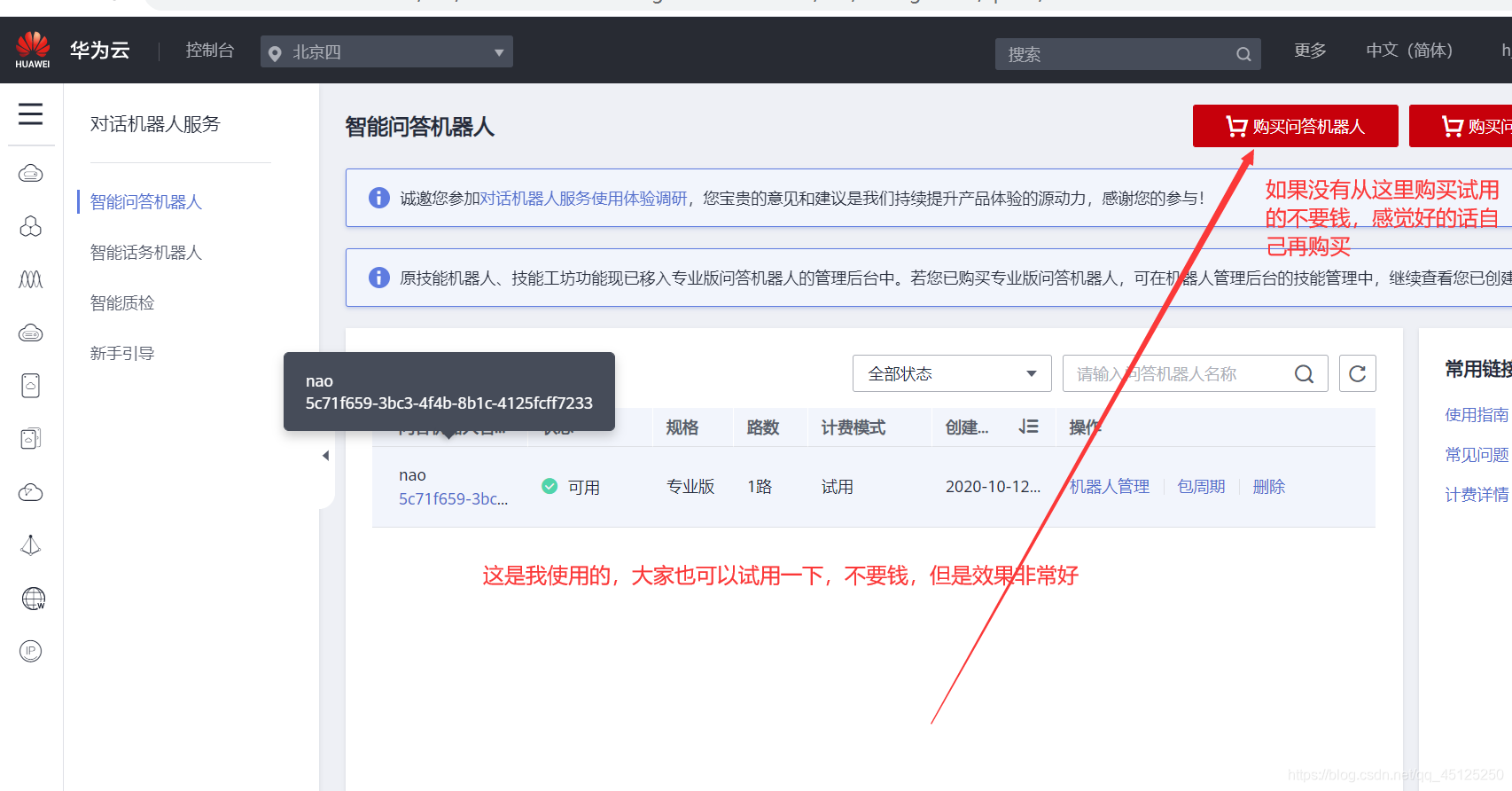Open 对话机器人服务使用体验调研 survey link
Viewport: 1512px width, 791px height.
[x=583, y=199]
